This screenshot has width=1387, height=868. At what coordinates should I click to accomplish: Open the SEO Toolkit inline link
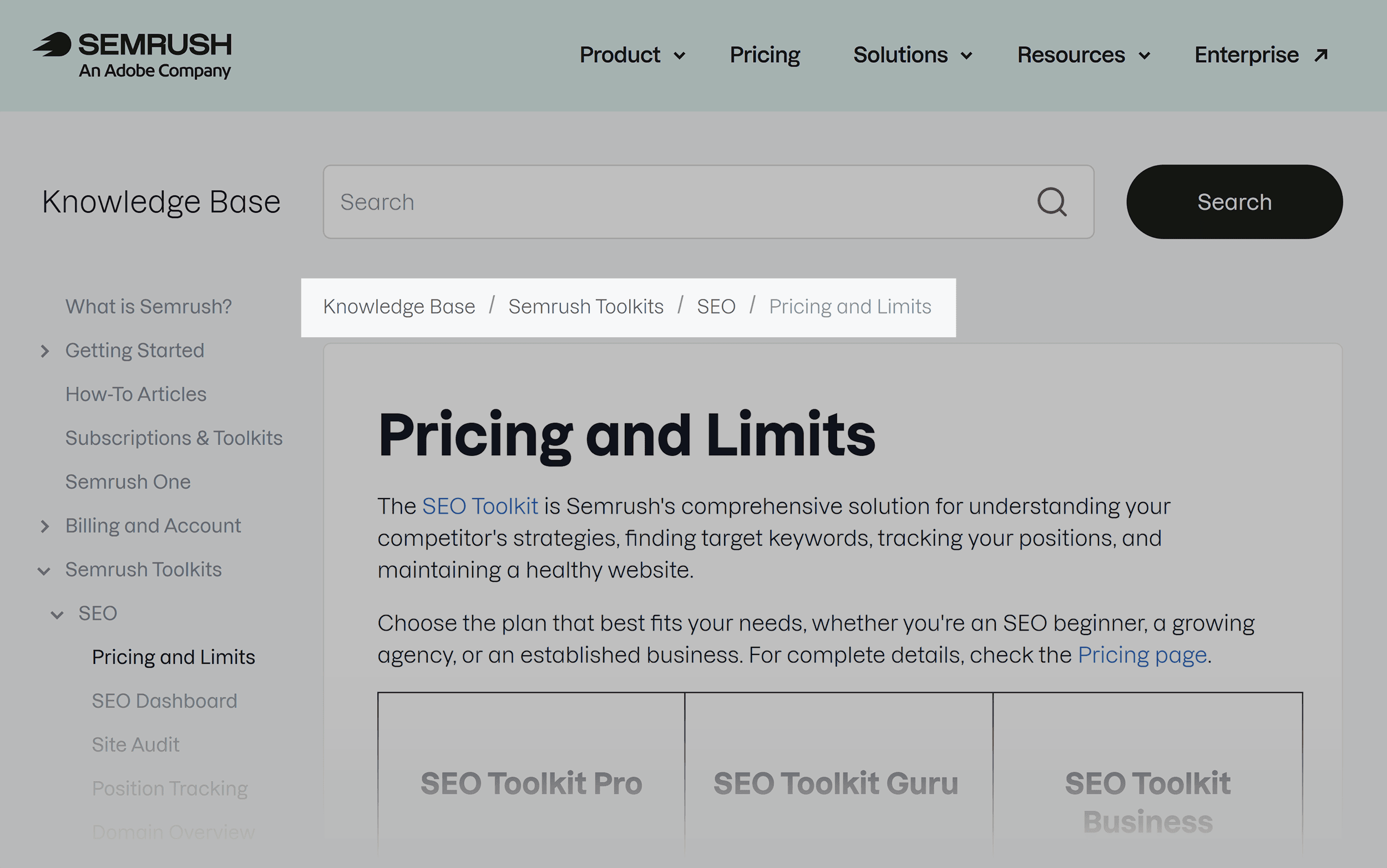pyautogui.click(x=480, y=506)
